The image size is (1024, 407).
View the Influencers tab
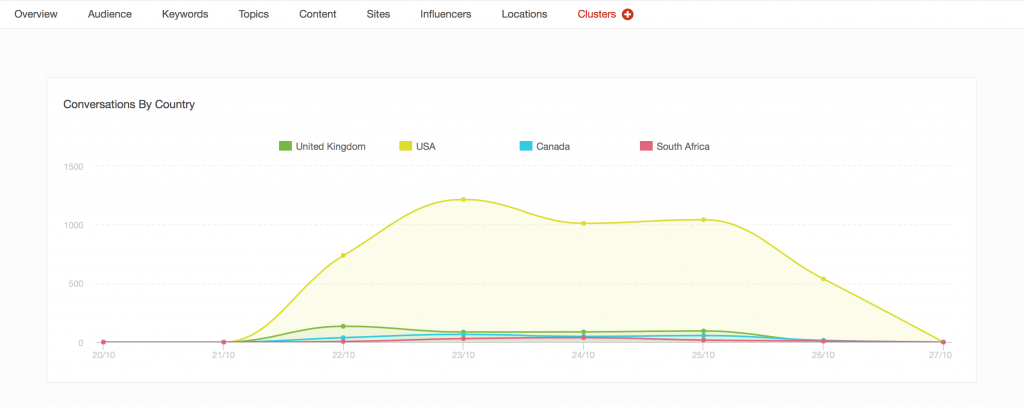point(446,15)
